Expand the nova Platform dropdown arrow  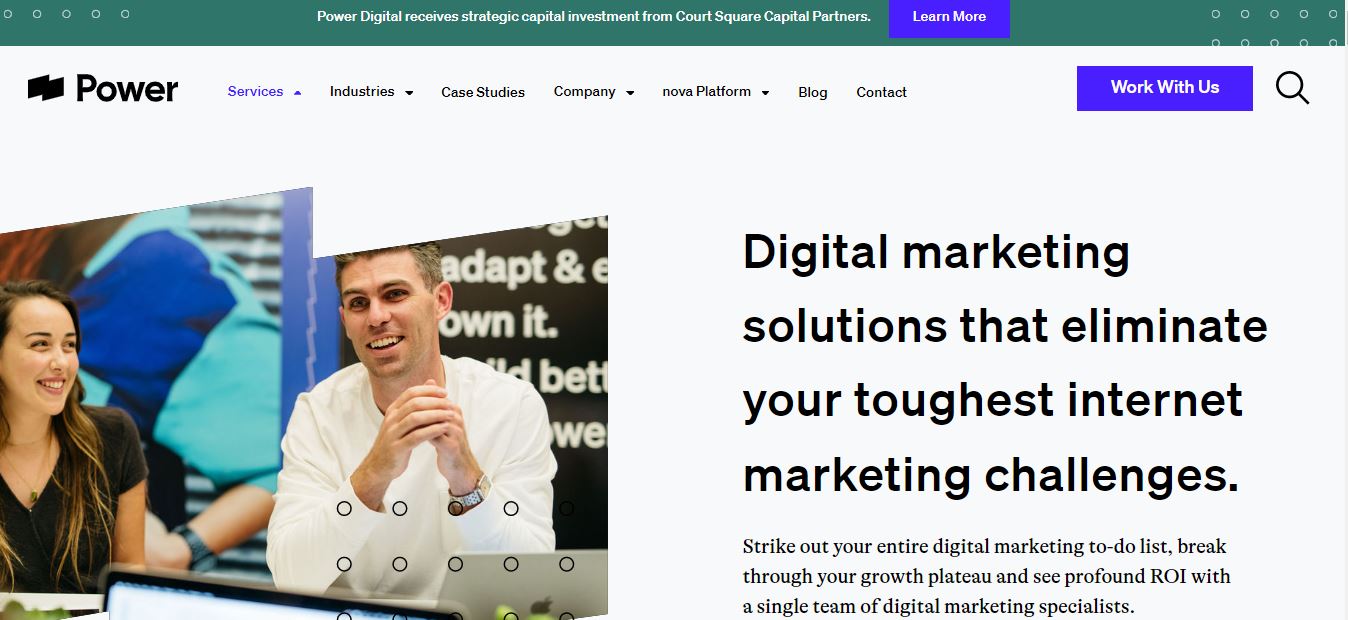coord(765,92)
